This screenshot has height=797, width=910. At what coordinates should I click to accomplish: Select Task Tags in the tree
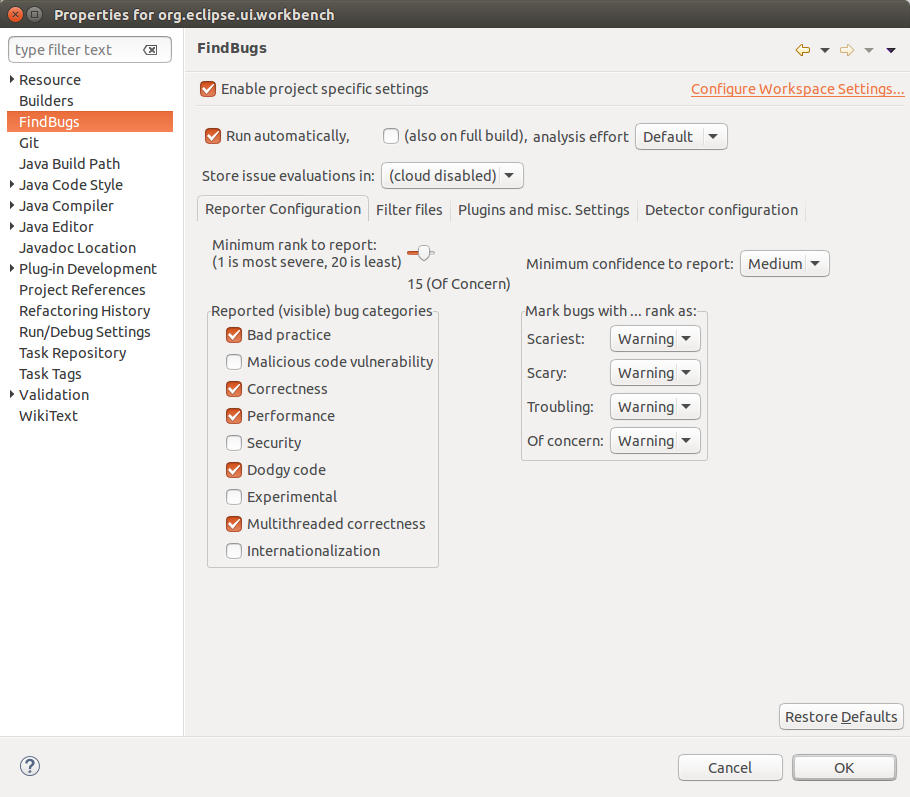[x=50, y=374]
